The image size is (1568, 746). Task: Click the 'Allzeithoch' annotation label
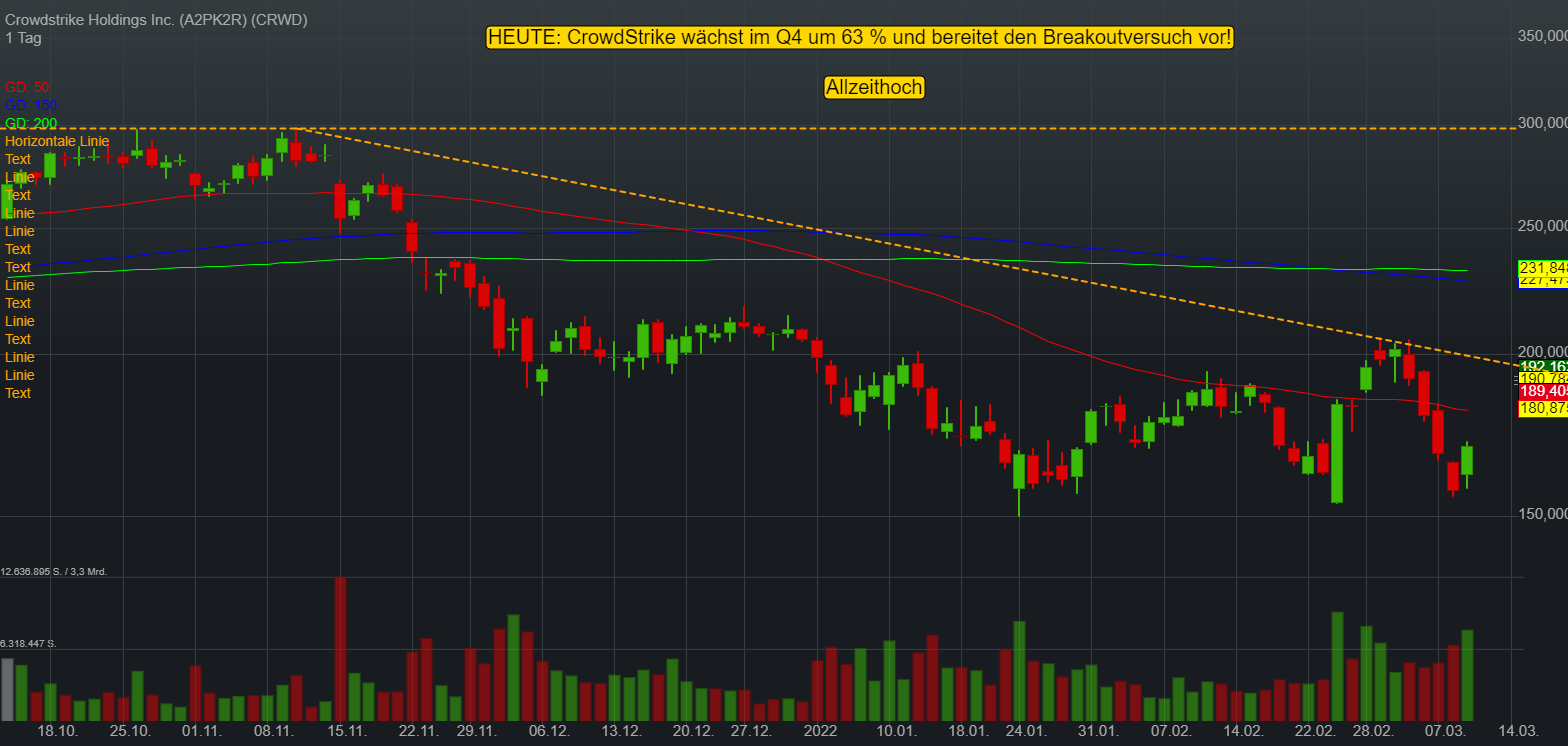click(874, 88)
